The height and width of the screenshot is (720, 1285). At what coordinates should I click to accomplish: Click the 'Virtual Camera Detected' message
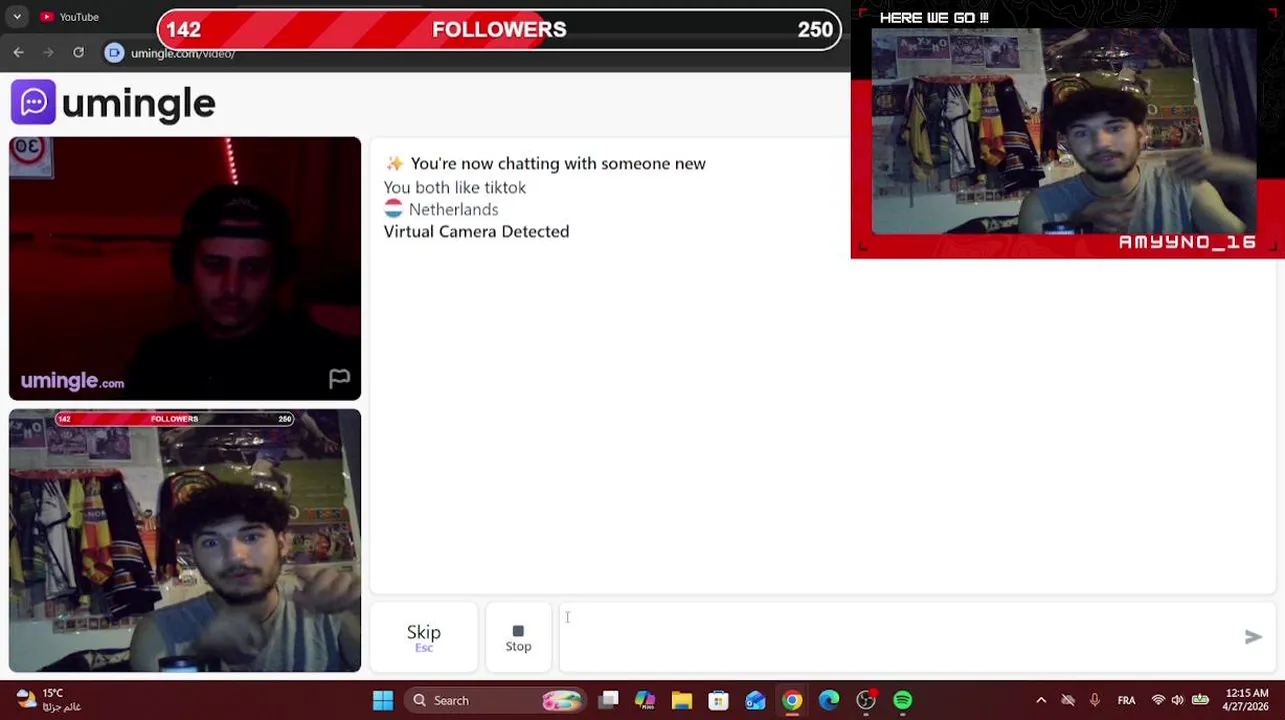tap(476, 231)
